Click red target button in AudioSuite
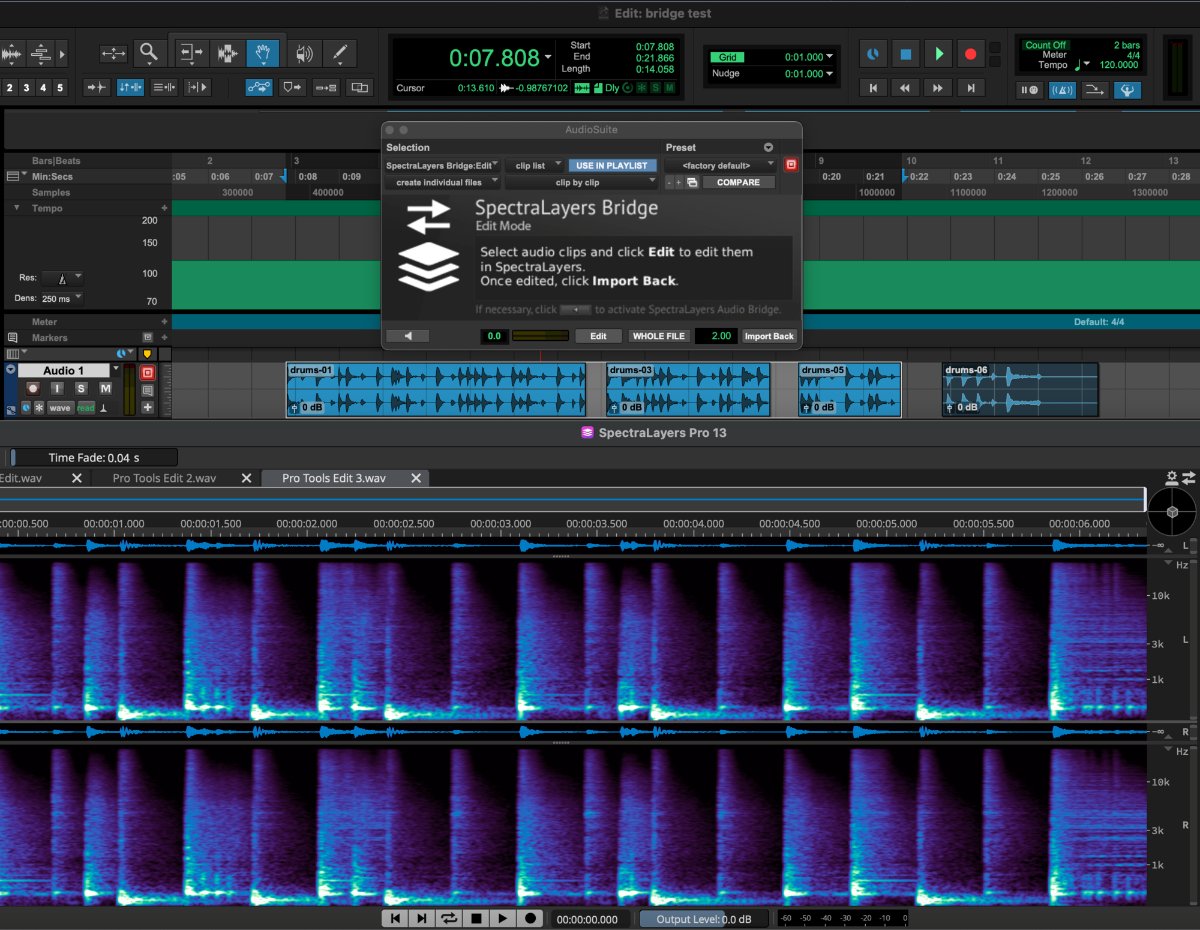 tap(791, 165)
